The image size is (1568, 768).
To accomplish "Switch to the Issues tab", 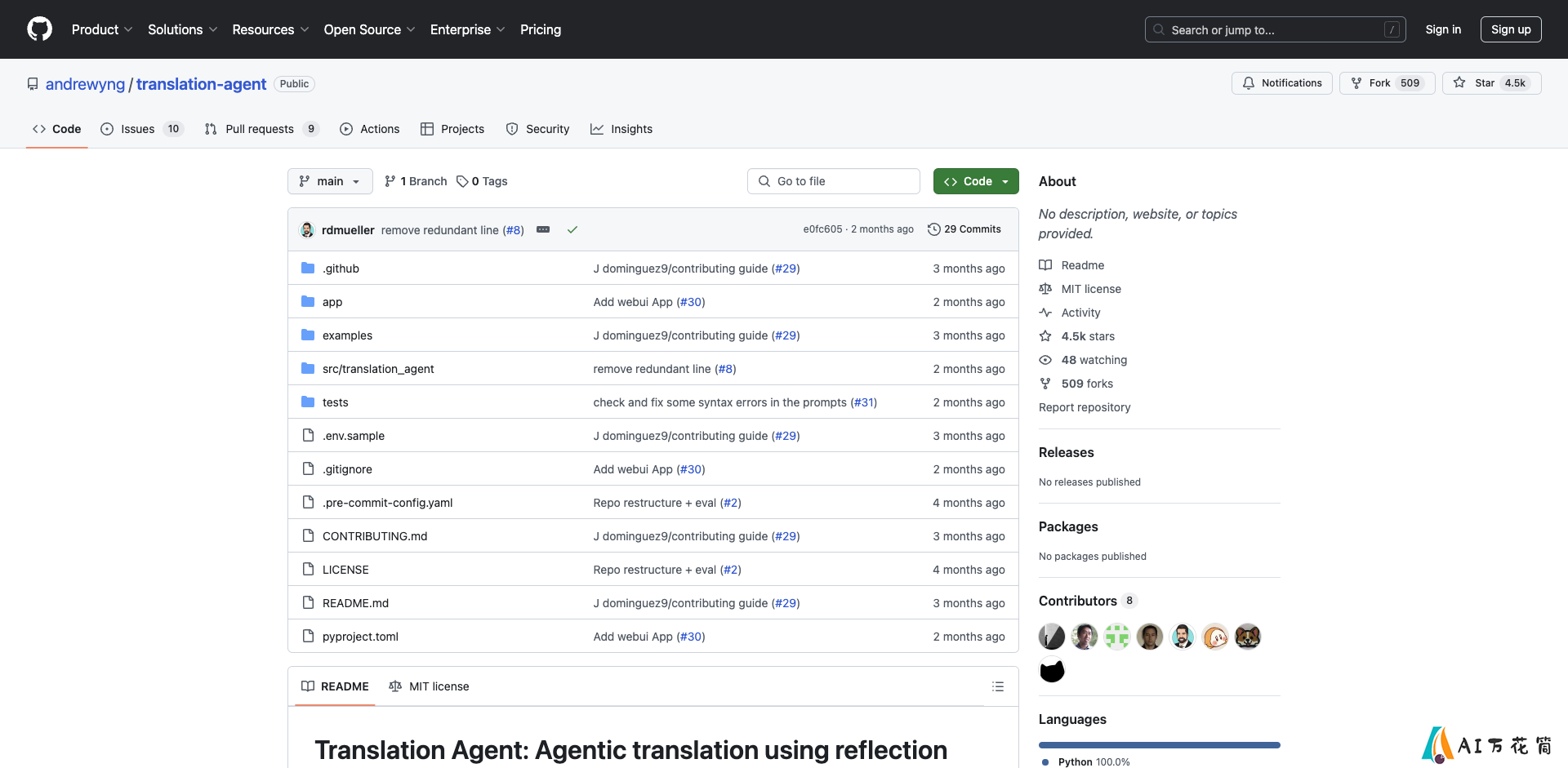I will coord(142,129).
